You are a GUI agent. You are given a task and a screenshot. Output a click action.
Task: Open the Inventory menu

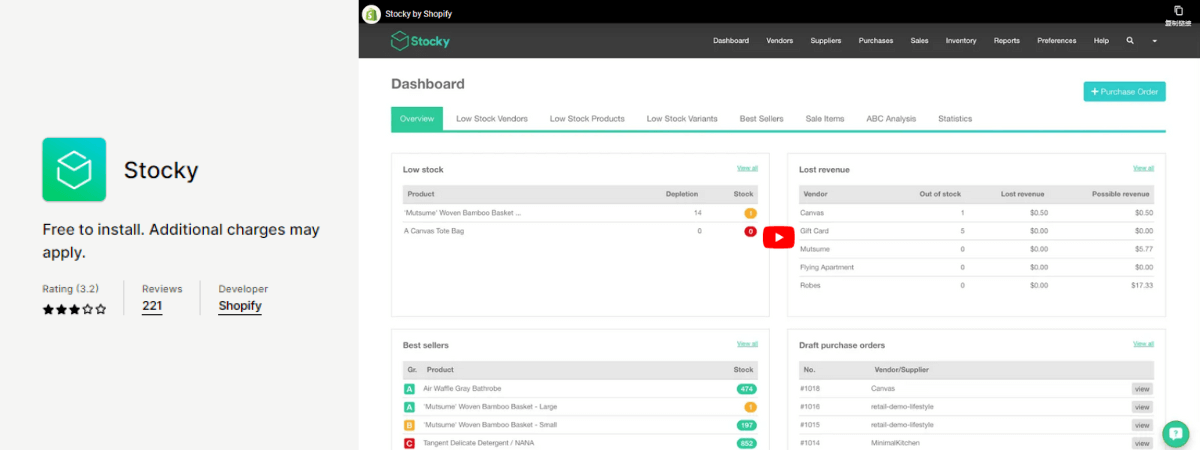(x=961, y=41)
